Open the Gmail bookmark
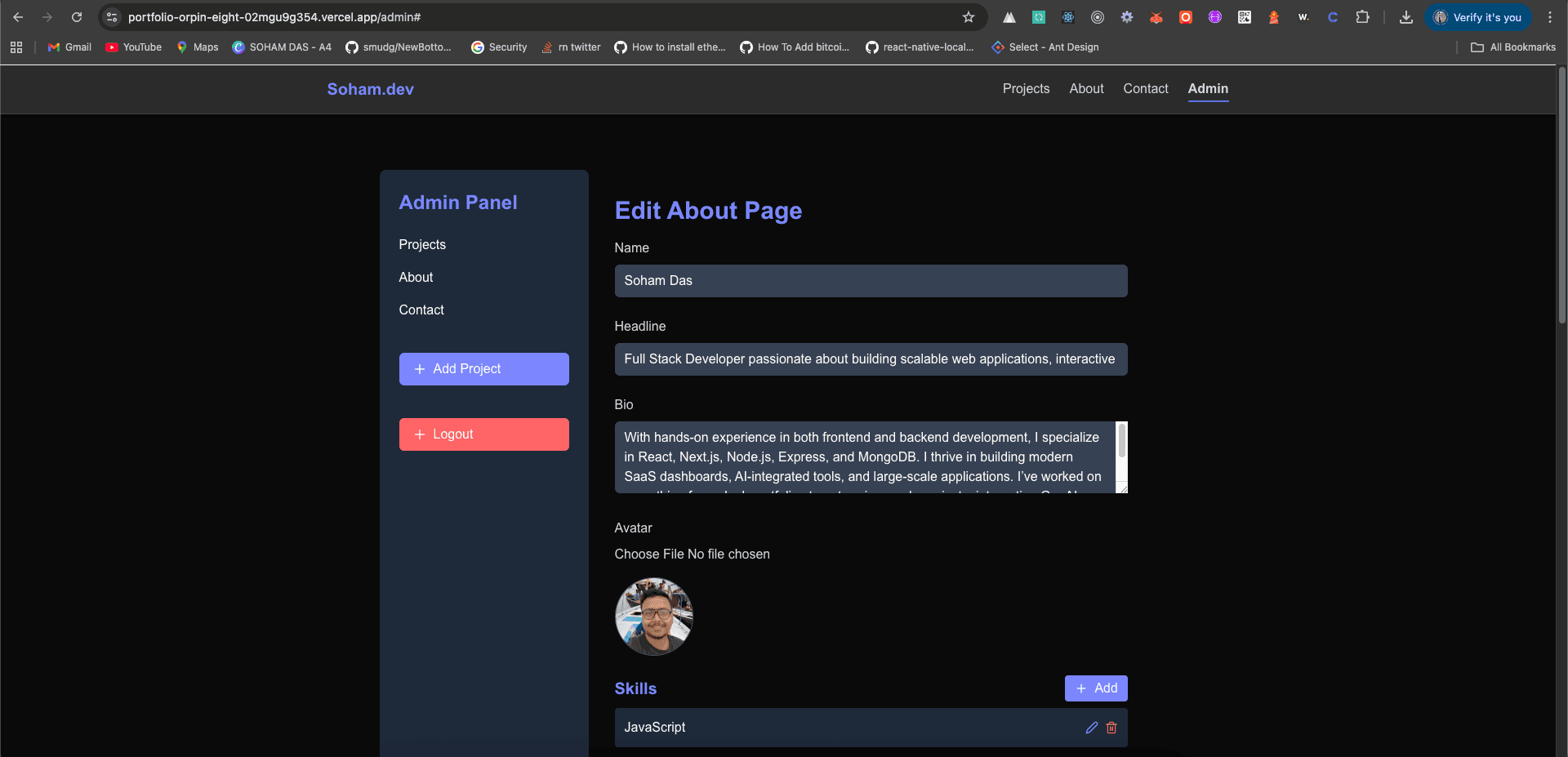1568x757 pixels. click(x=69, y=47)
